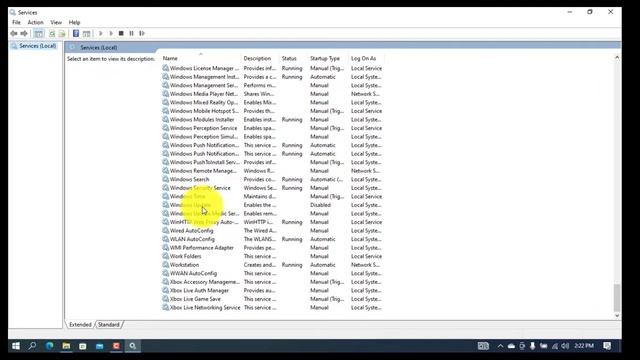Open the View menu
The height and width of the screenshot is (360, 640).
(x=56, y=22)
